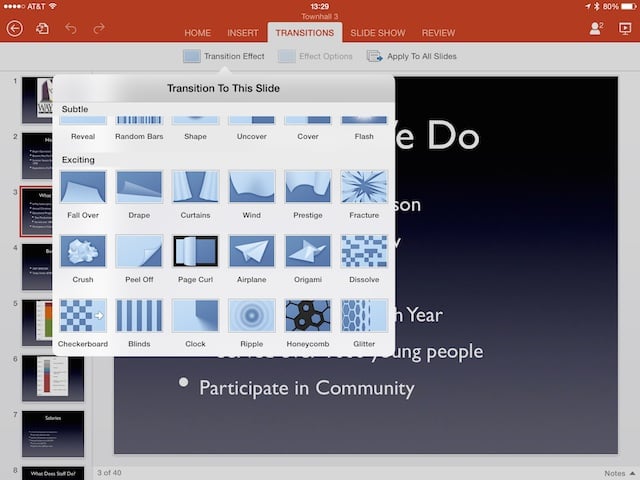Choose the Curtains transition
This screenshot has width=640, height=480.
click(196, 187)
